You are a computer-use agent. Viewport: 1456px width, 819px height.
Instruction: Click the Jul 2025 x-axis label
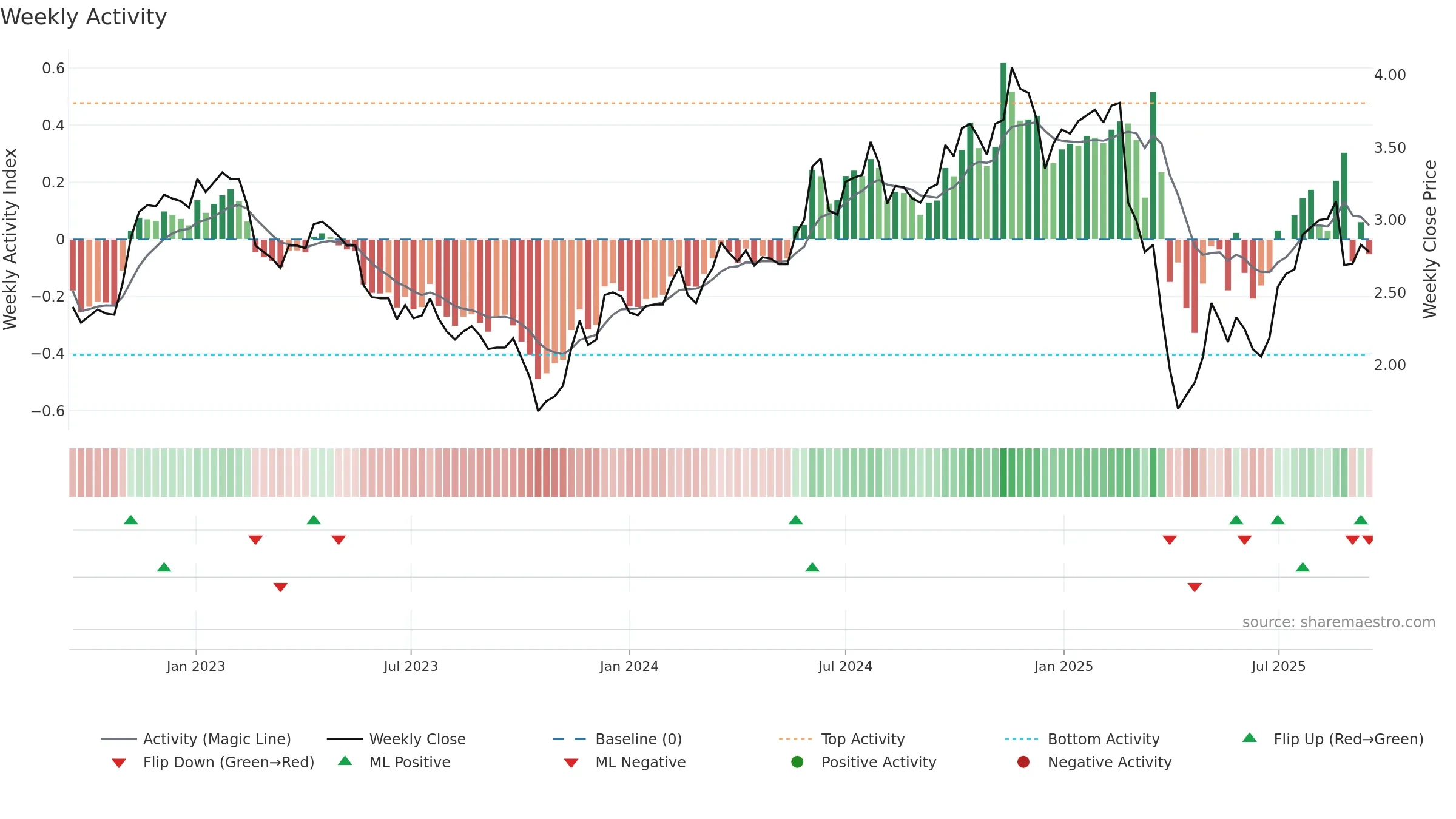tap(1278, 666)
